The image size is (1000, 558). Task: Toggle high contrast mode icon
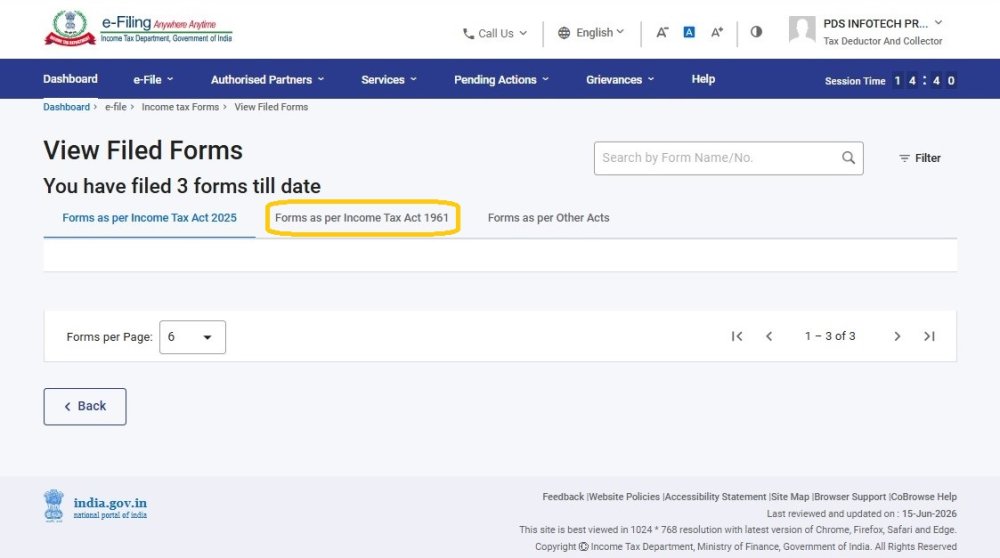pyautogui.click(x=756, y=32)
